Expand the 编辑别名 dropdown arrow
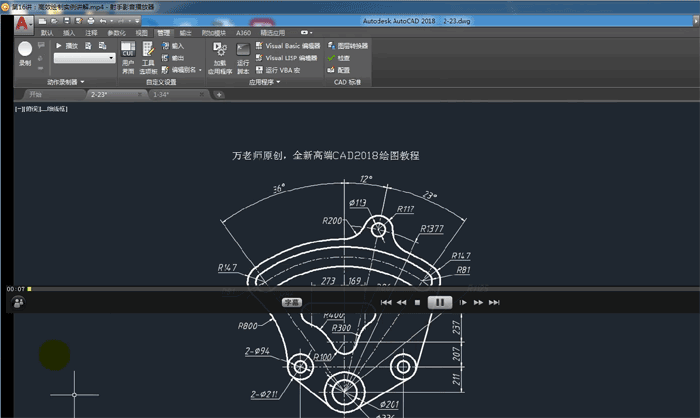 tap(200, 70)
